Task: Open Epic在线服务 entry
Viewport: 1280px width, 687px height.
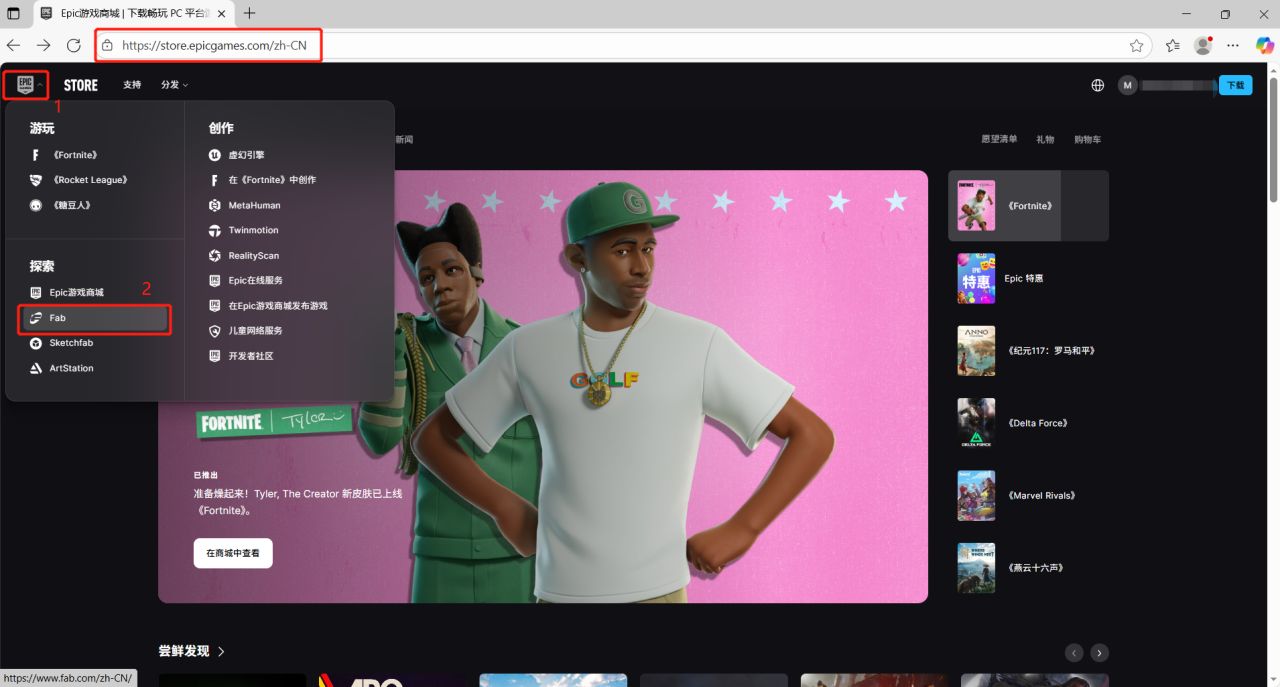Action: [x=256, y=281]
